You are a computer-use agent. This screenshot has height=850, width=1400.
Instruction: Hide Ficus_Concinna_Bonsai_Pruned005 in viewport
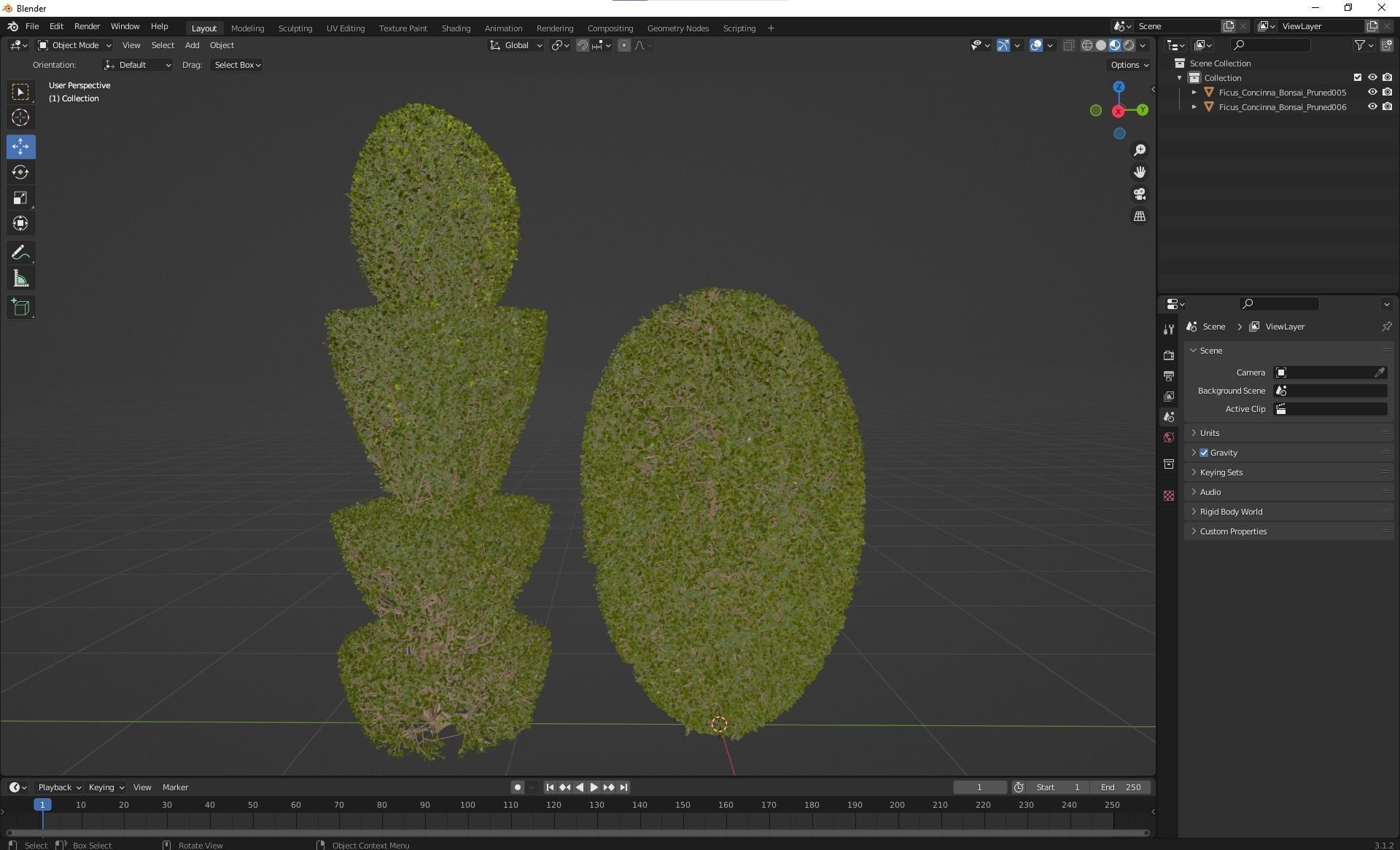click(1372, 93)
